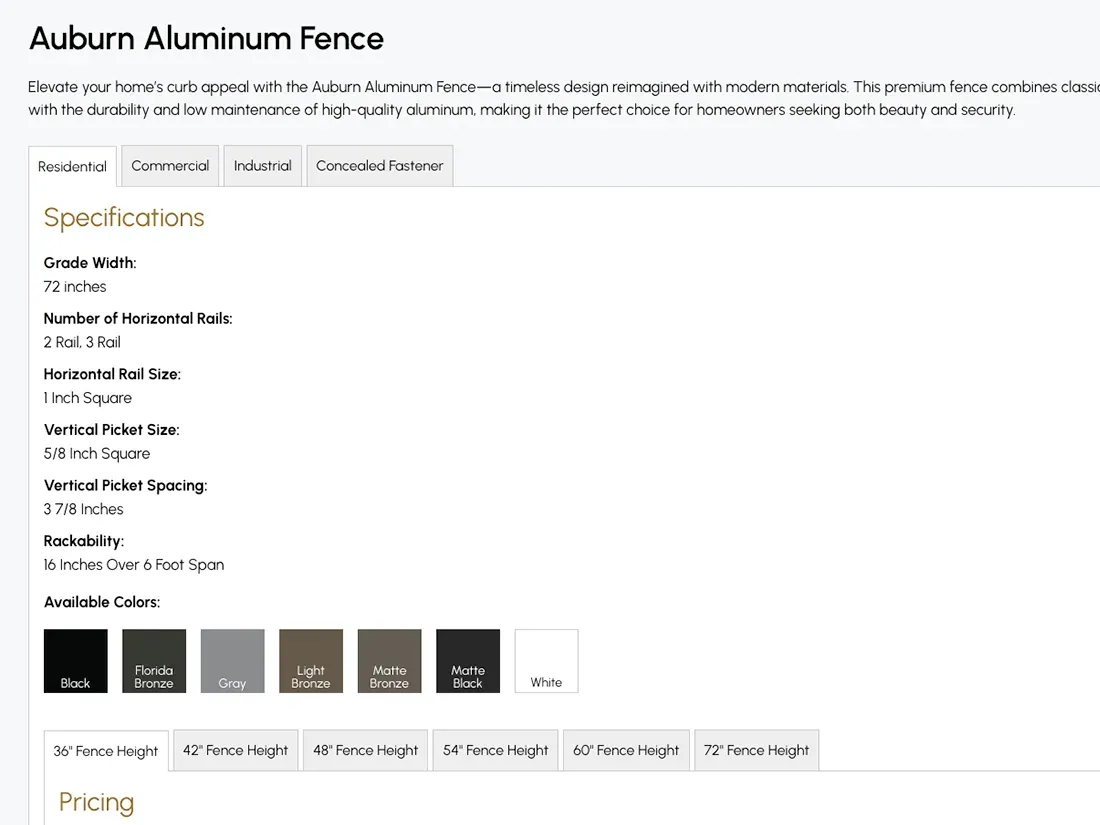Choose the Florida Bronze color swatch
Viewport: 1100px width, 825px height.
(x=154, y=661)
